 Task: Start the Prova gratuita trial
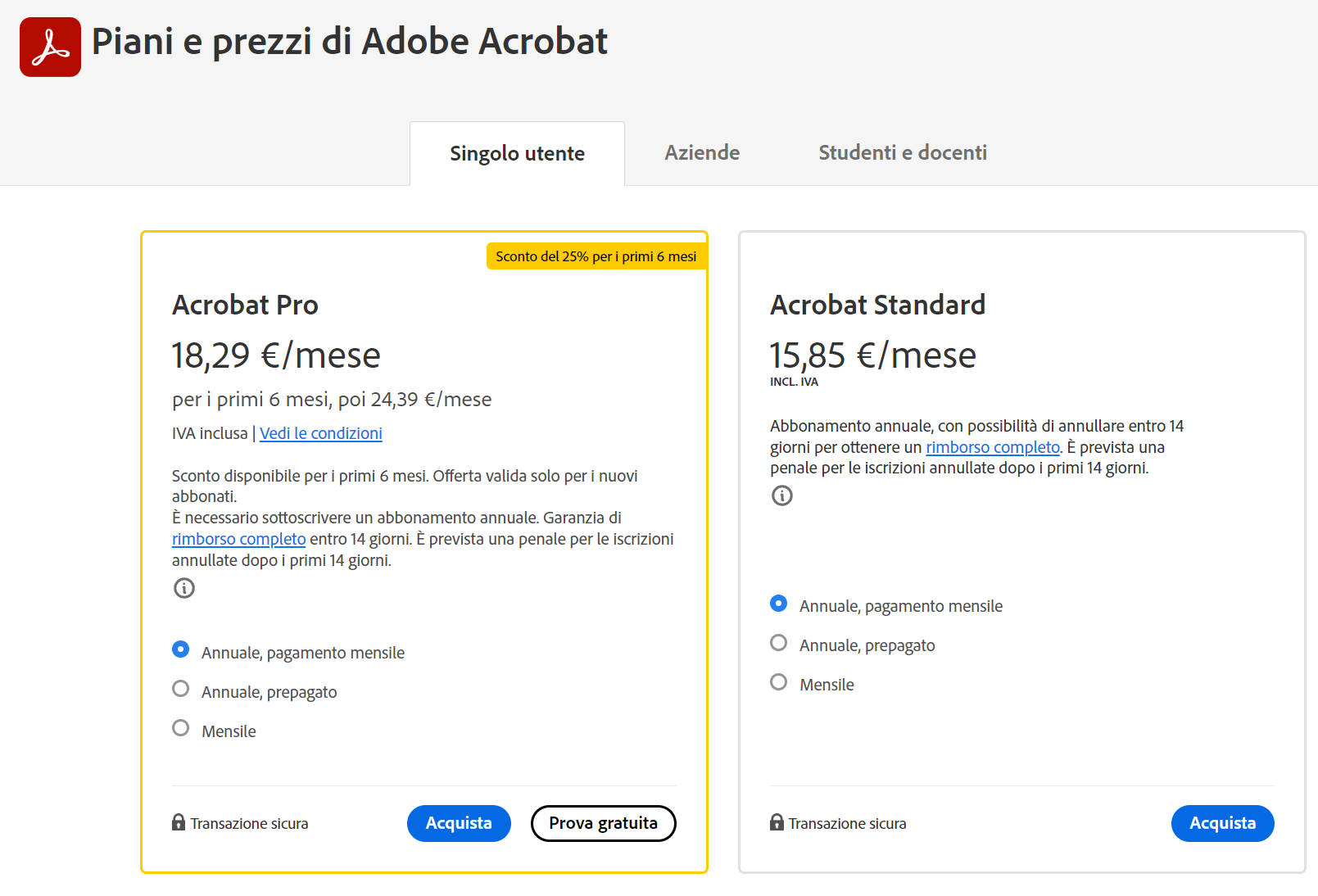click(604, 823)
